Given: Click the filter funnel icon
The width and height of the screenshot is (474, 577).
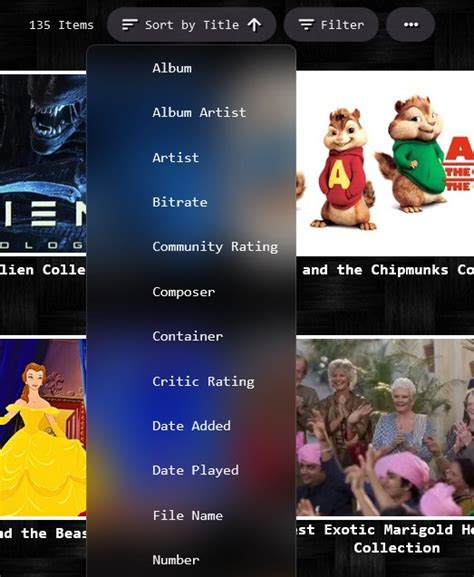Looking at the screenshot, I should click(306, 25).
